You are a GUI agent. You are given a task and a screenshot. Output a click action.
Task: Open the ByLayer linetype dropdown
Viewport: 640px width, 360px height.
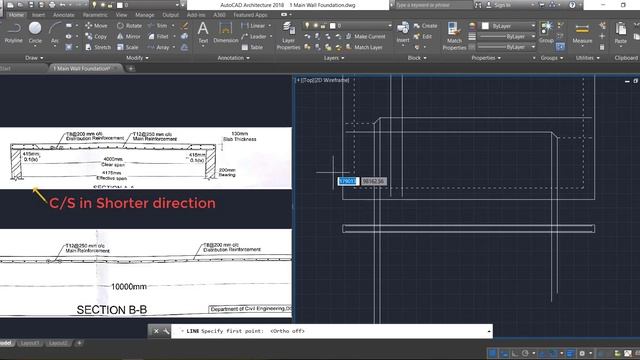pos(507,47)
